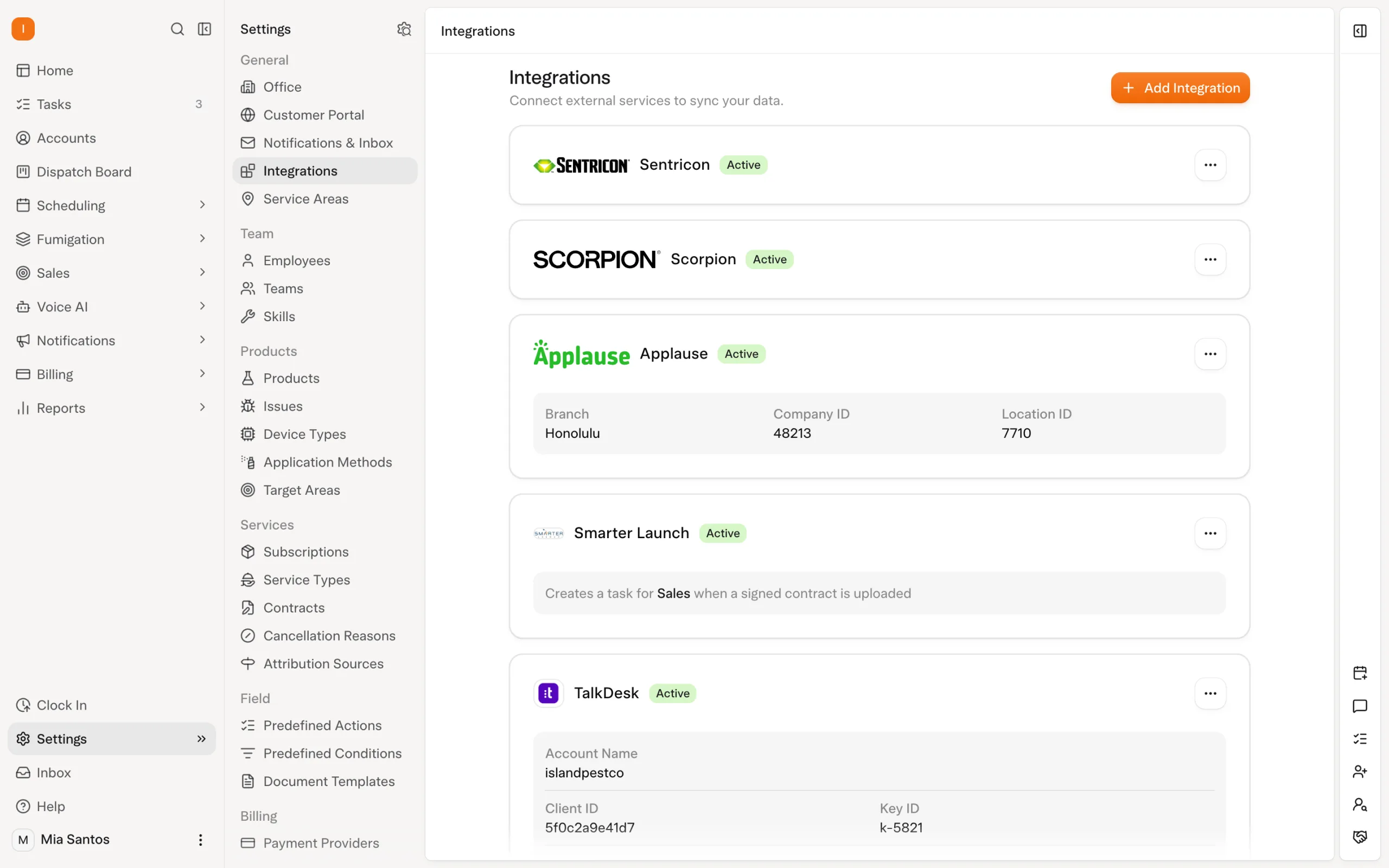Open Device Types settings
The image size is (1389, 868).
(x=325, y=434)
